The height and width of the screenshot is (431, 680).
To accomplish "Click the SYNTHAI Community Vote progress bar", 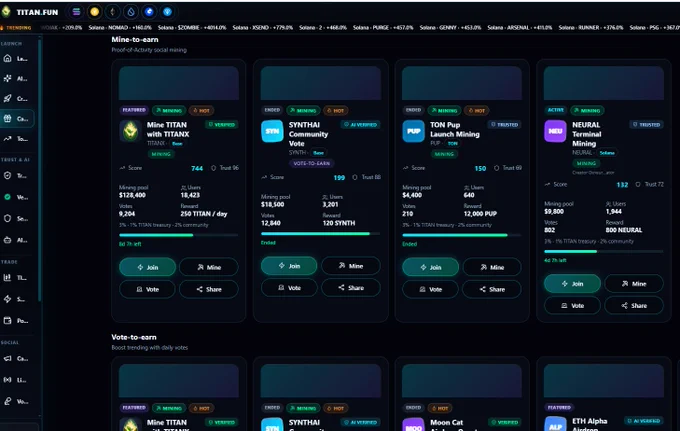I will (320, 234).
